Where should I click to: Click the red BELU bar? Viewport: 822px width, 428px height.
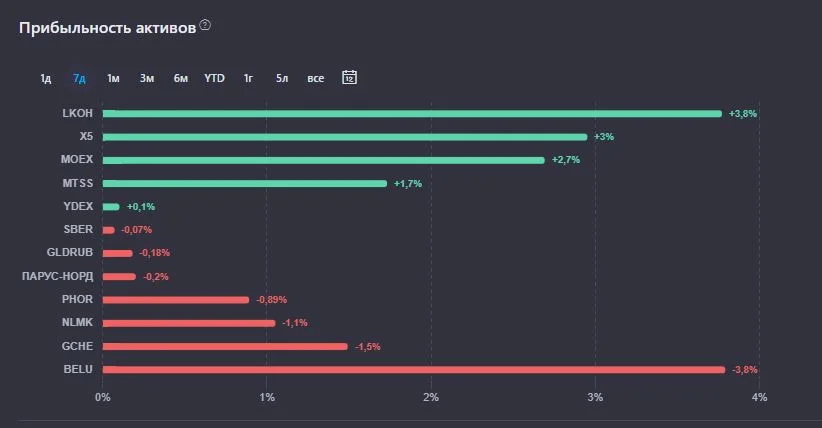(x=414, y=370)
